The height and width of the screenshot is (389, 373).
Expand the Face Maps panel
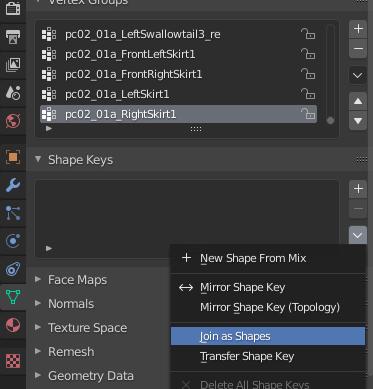[x=38, y=279]
